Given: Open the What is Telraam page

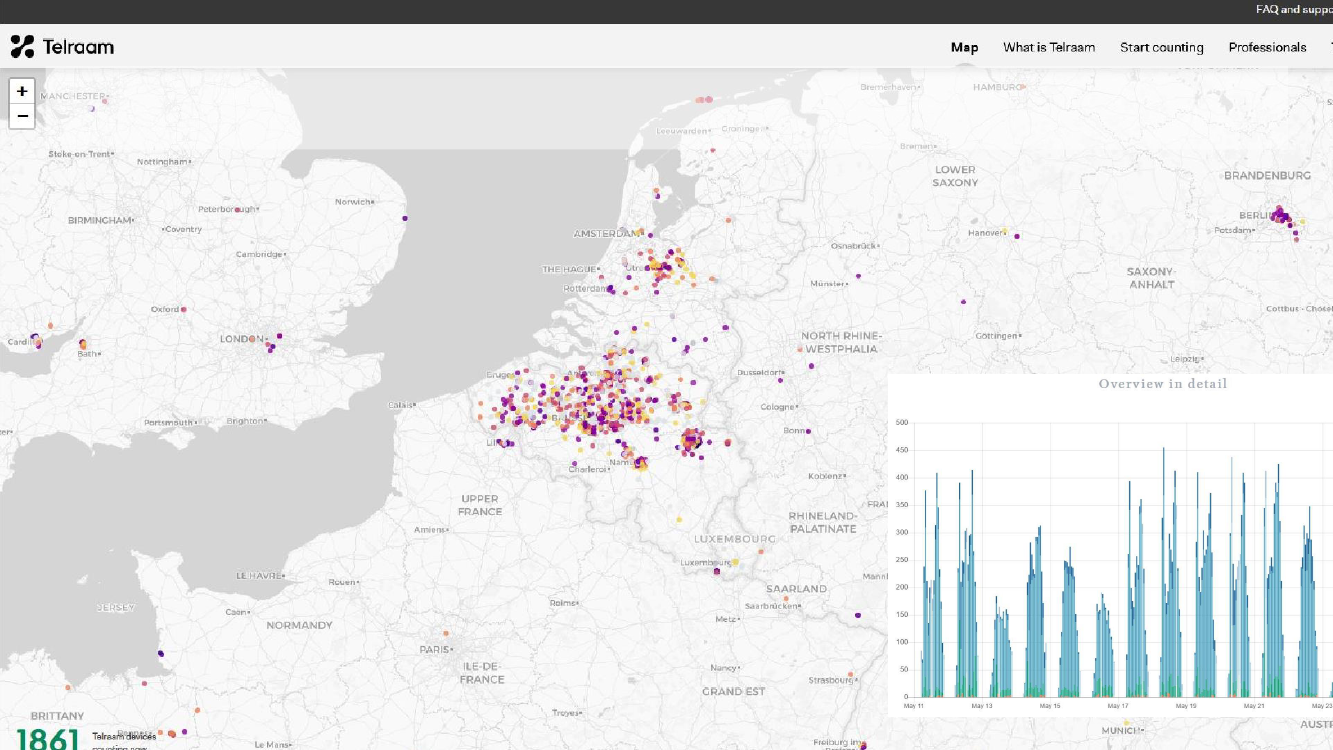Looking at the screenshot, I should pyautogui.click(x=1049, y=47).
